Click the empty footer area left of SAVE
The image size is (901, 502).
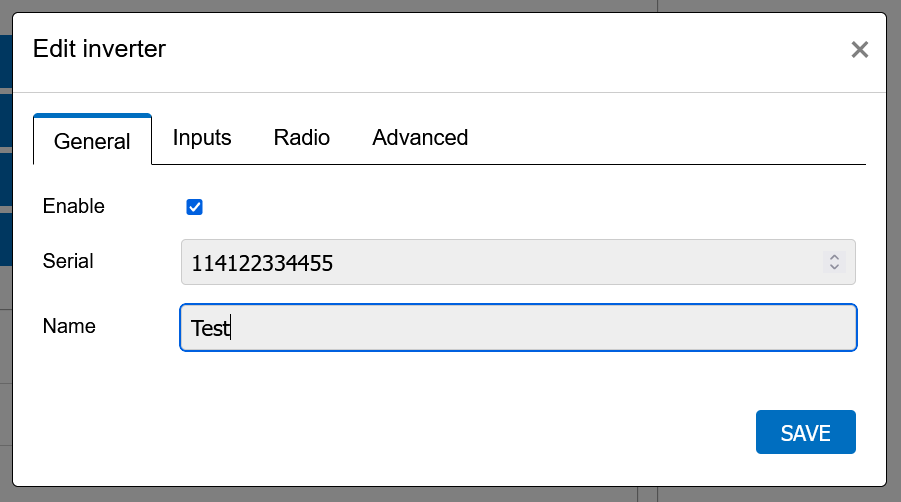400,432
